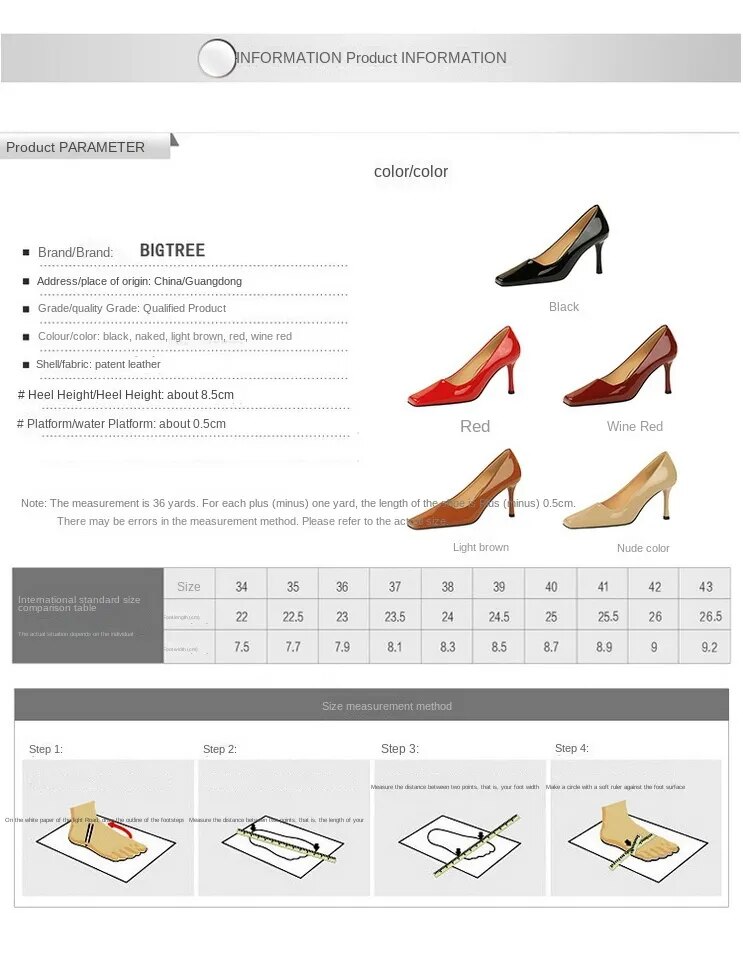Viewport: 743px width, 974px height.
Task: Select size 36 in the size table
Action: click(x=342, y=586)
